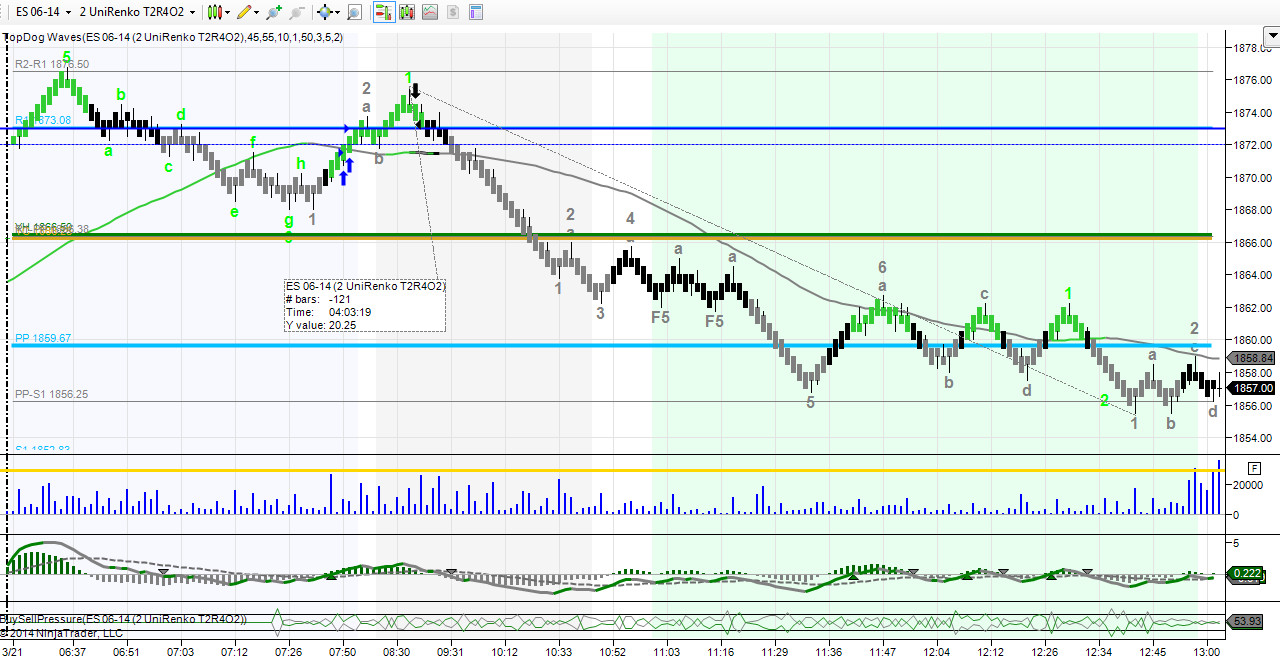Image resolution: width=1280 pixels, height=664 pixels.
Task: Click the 1857.00 current price marker
Action: 1253,388
